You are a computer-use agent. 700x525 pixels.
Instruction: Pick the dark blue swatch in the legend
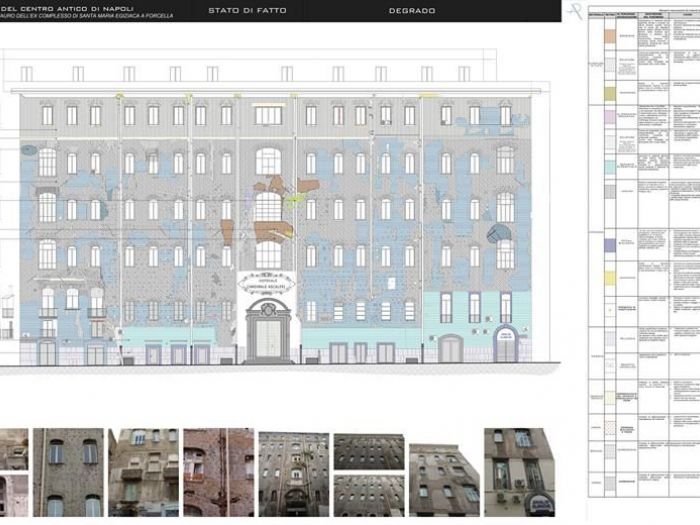click(608, 243)
